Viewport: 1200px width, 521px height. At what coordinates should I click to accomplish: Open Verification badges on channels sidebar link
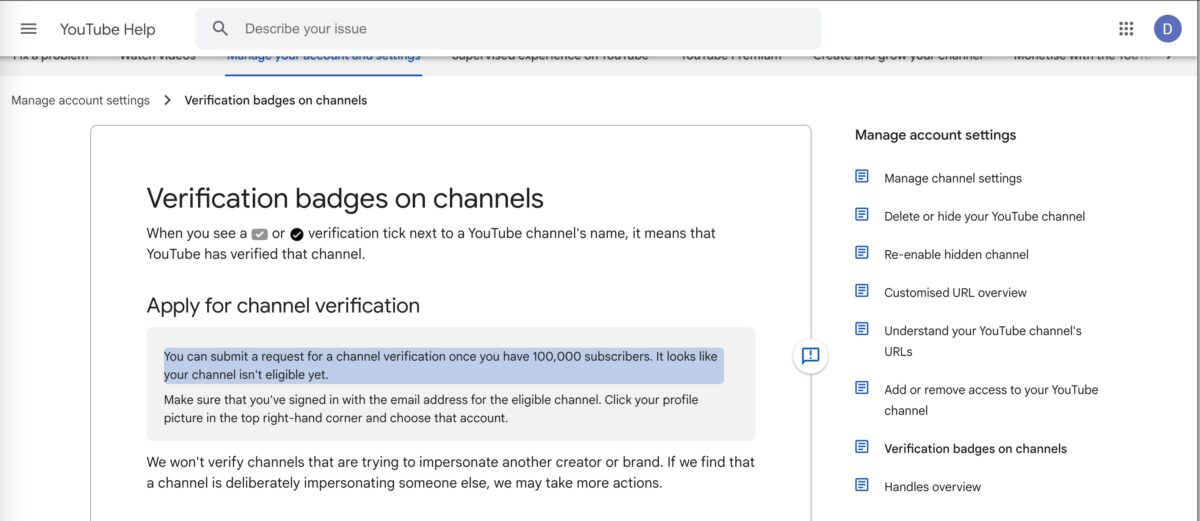tap(975, 449)
